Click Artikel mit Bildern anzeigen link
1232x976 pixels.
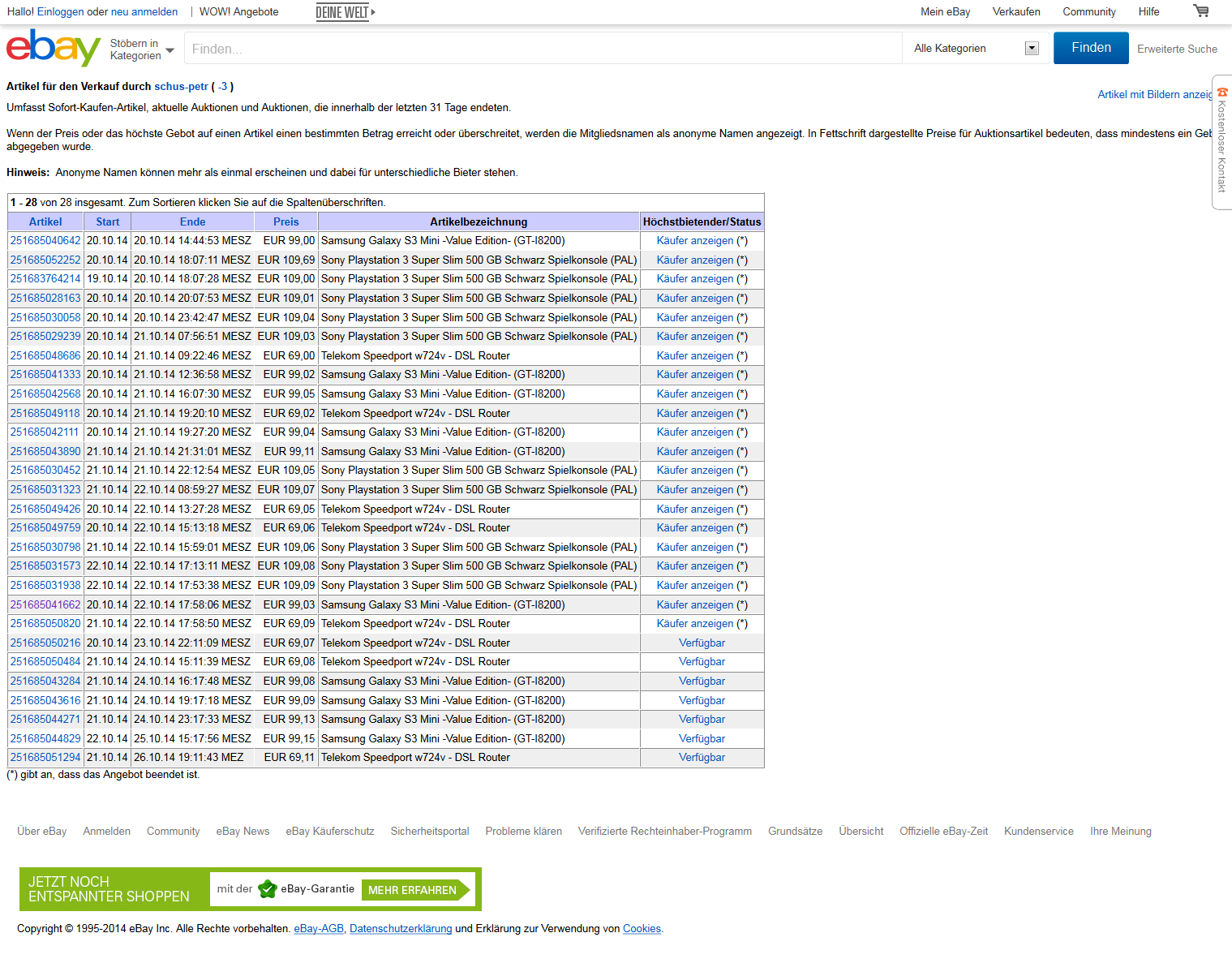pos(1155,95)
